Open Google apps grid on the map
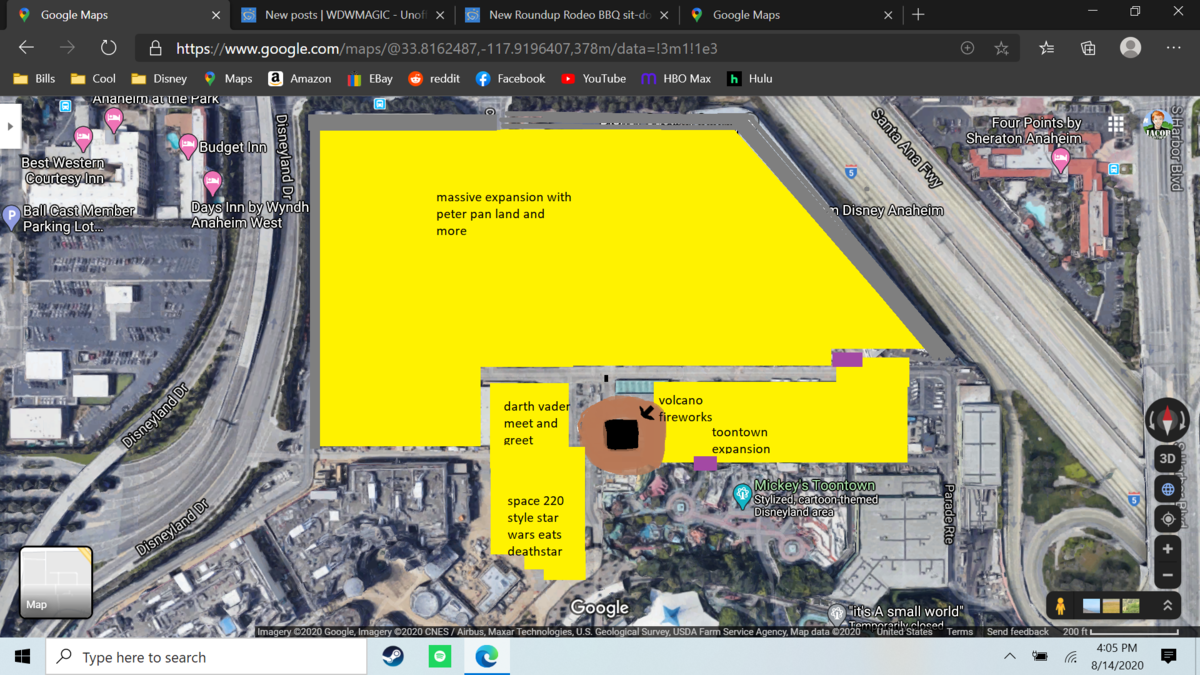The width and height of the screenshot is (1200, 675). 1115,124
